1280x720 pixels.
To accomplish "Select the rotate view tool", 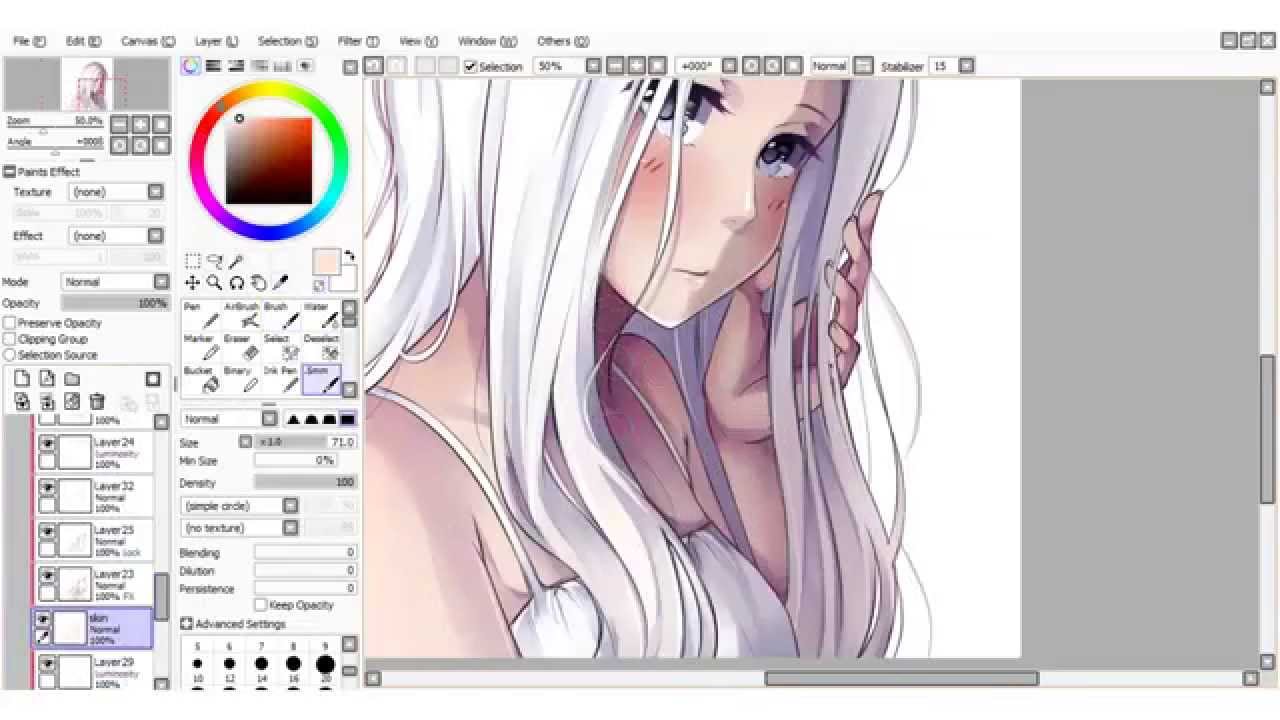I will (236, 283).
